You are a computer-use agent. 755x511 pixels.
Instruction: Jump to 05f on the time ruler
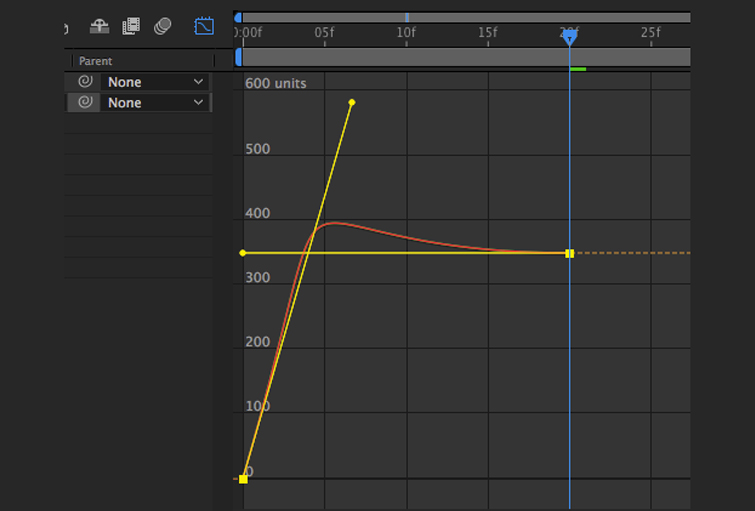[324, 33]
